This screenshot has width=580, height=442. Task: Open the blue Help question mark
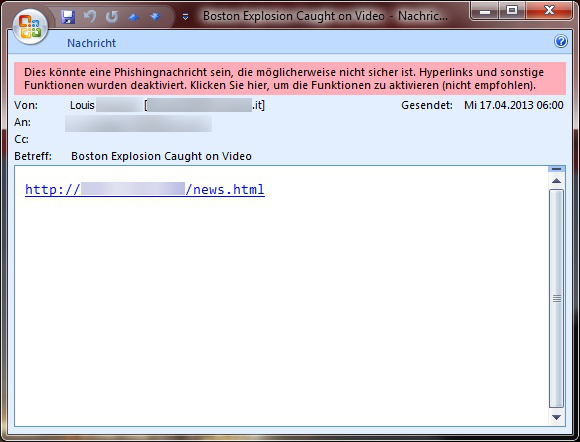click(560, 41)
